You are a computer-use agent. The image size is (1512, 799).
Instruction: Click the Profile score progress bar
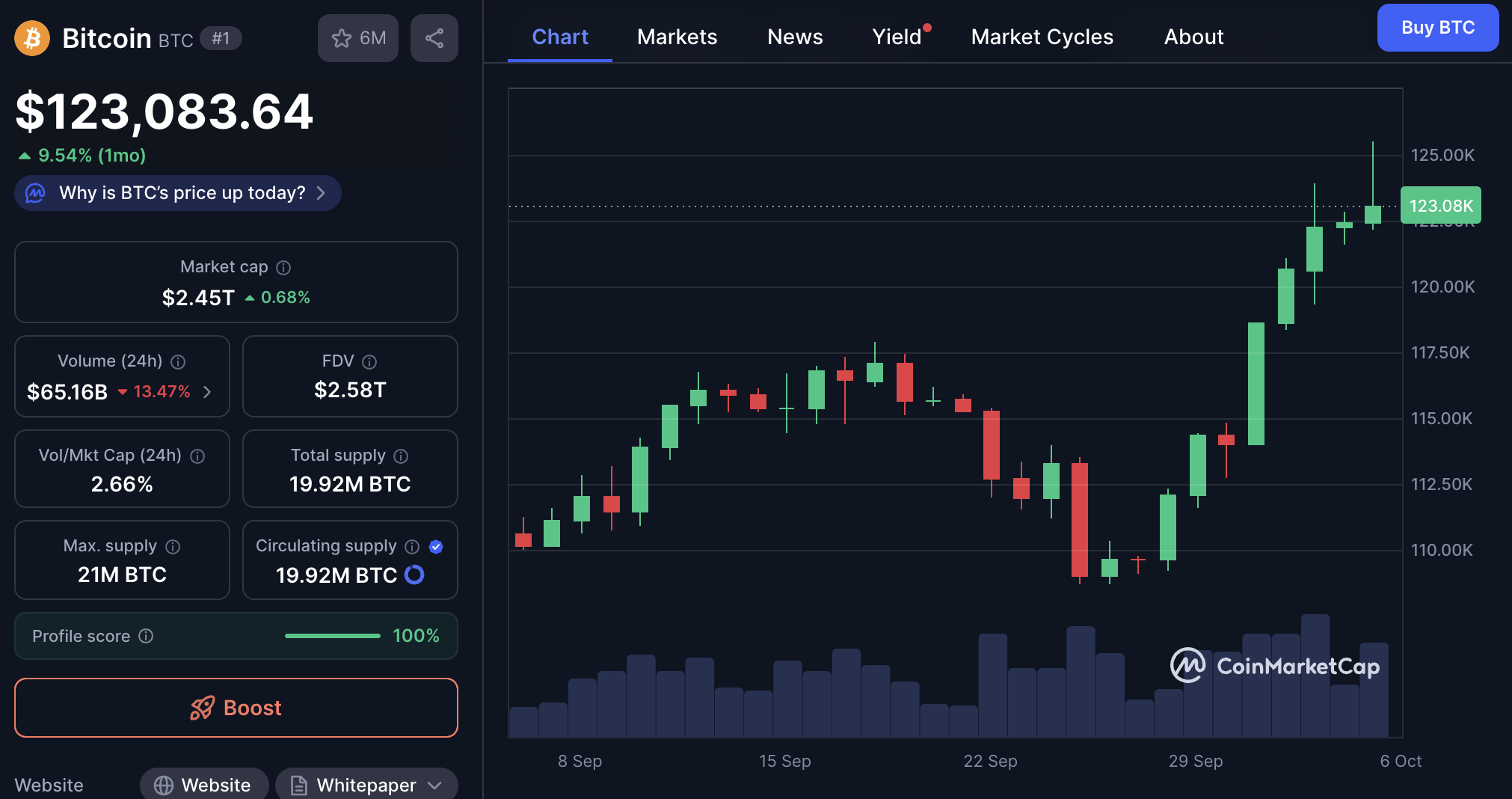tap(332, 636)
